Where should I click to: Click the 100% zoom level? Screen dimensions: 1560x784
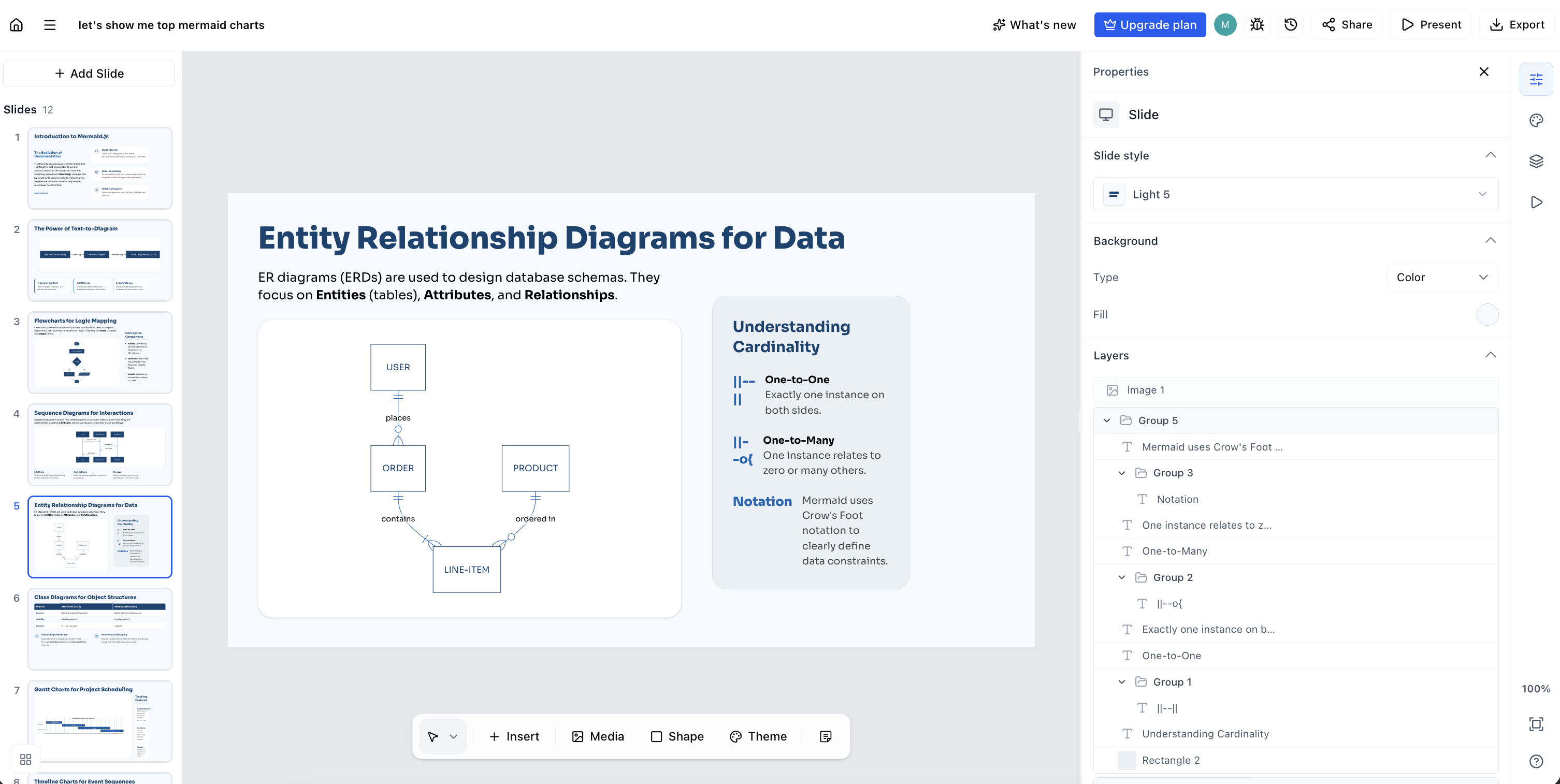(1536, 689)
